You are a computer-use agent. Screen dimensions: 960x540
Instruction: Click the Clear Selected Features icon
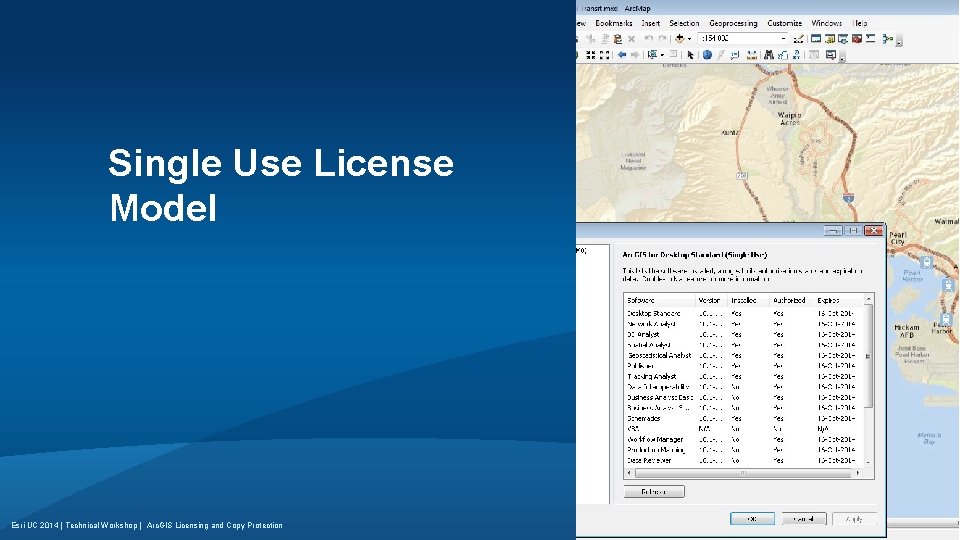pos(673,54)
